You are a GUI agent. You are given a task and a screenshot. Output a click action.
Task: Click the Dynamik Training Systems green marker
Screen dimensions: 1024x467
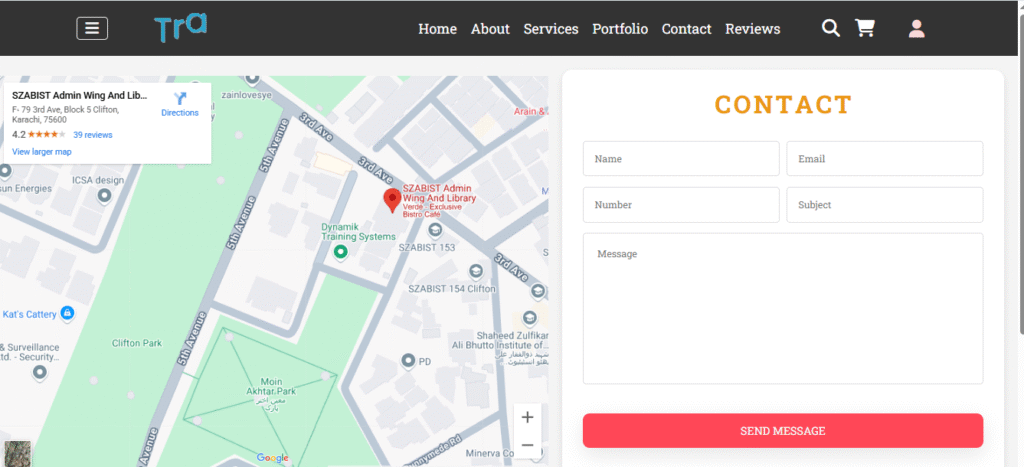tap(340, 251)
